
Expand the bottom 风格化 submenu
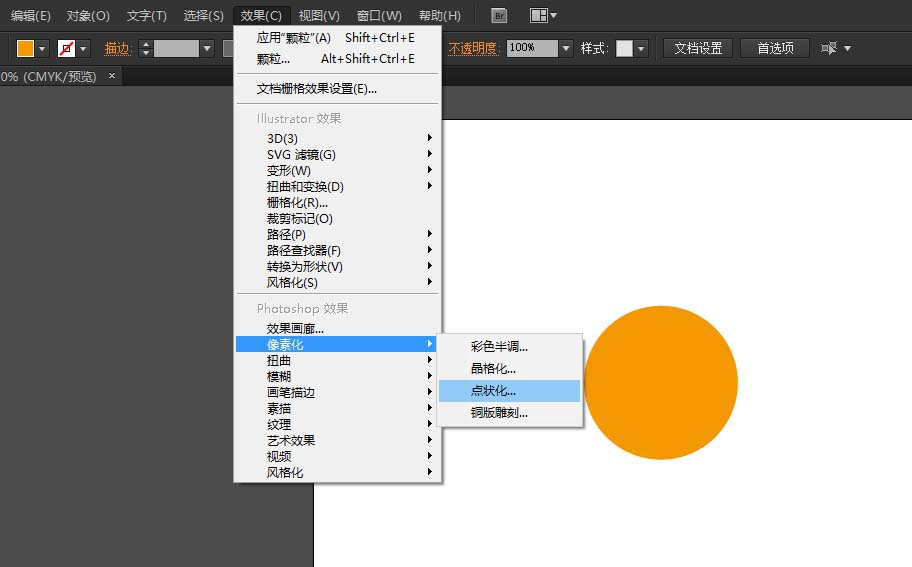click(337, 472)
